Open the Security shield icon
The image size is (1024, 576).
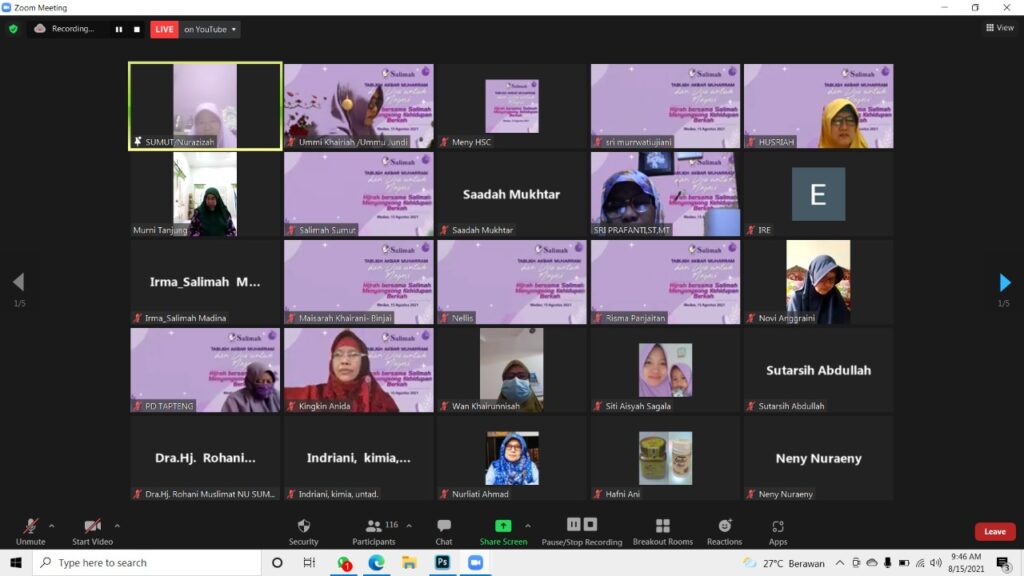coord(304,526)
